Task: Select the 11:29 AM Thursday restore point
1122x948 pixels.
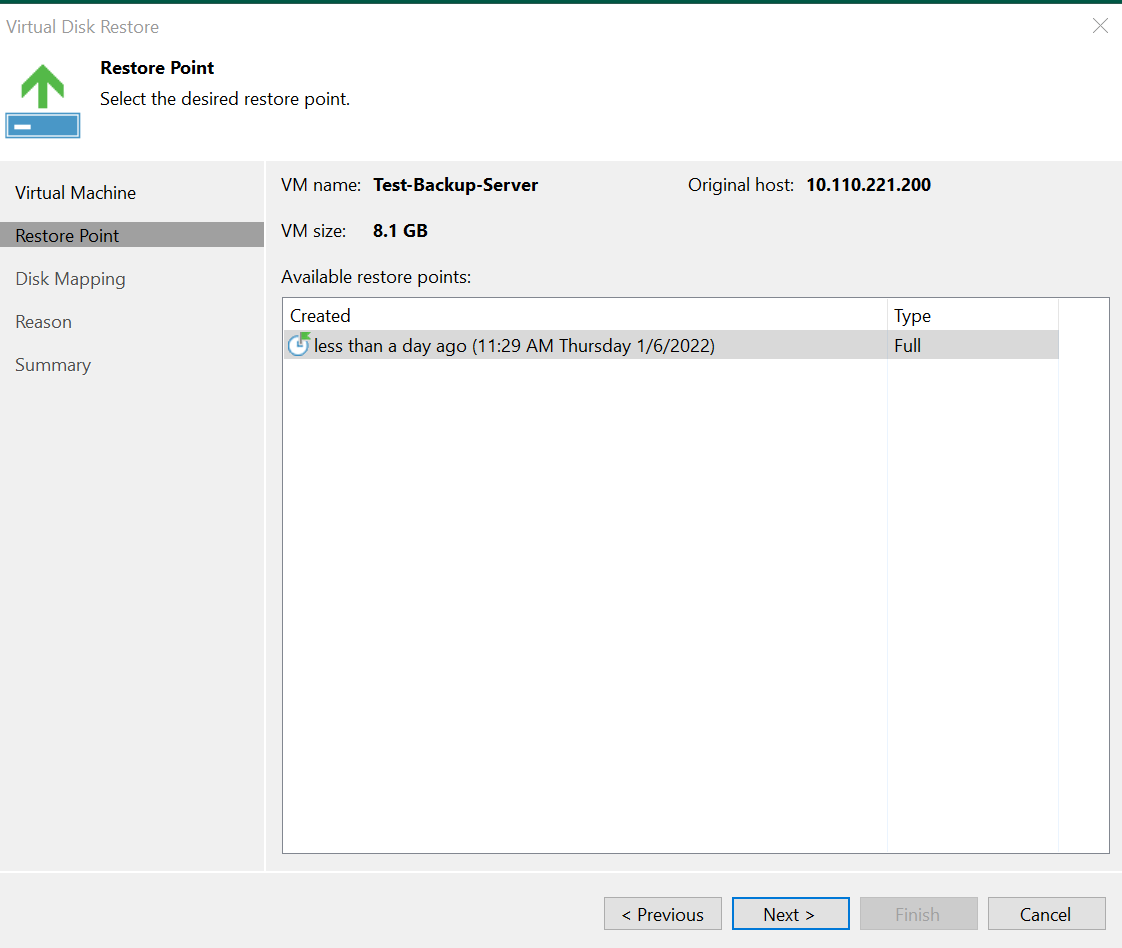Action: 514,346
